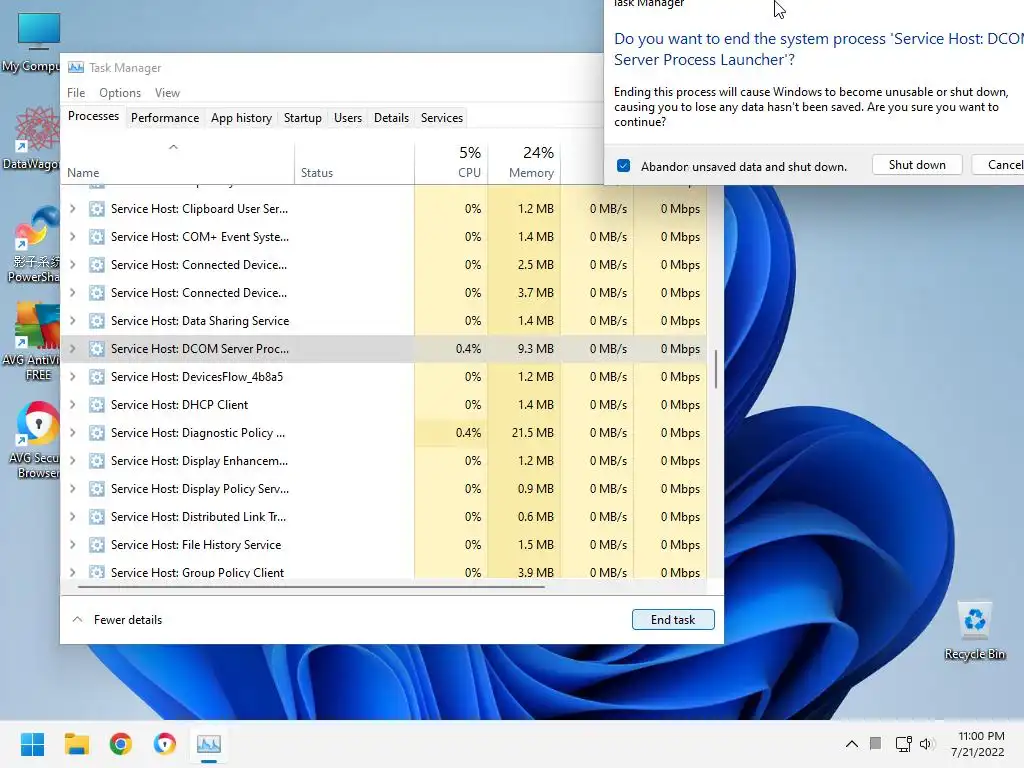Image resolution: width=1024 pixels, height=768 pixels.
Task: Select the DataWagon desktop shortcut
Action: 33,138
